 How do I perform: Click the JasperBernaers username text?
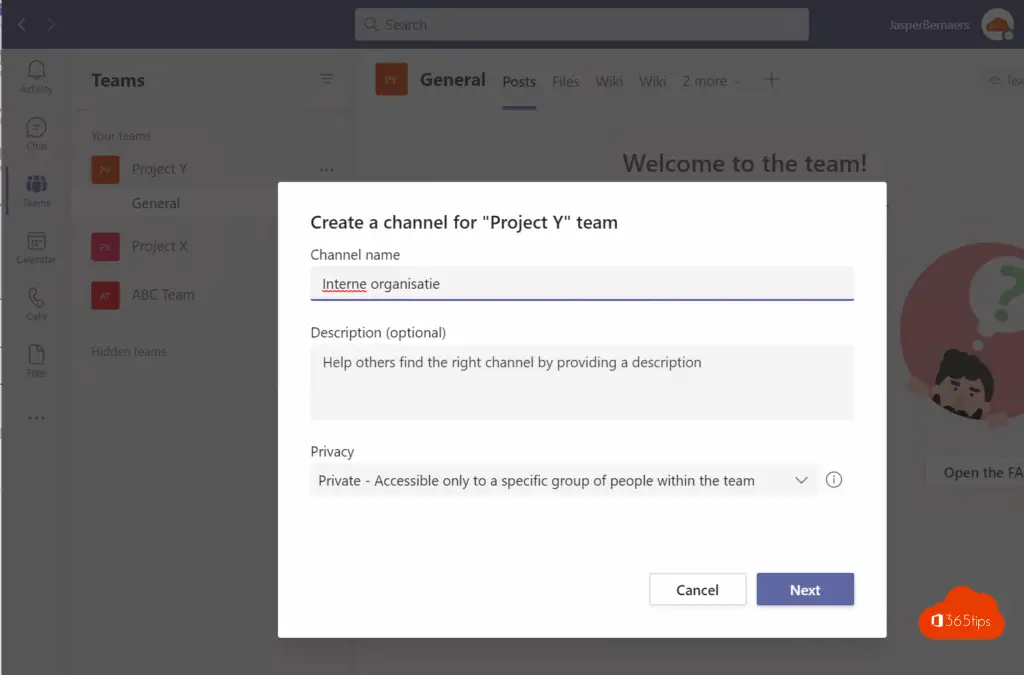[929, 25]
